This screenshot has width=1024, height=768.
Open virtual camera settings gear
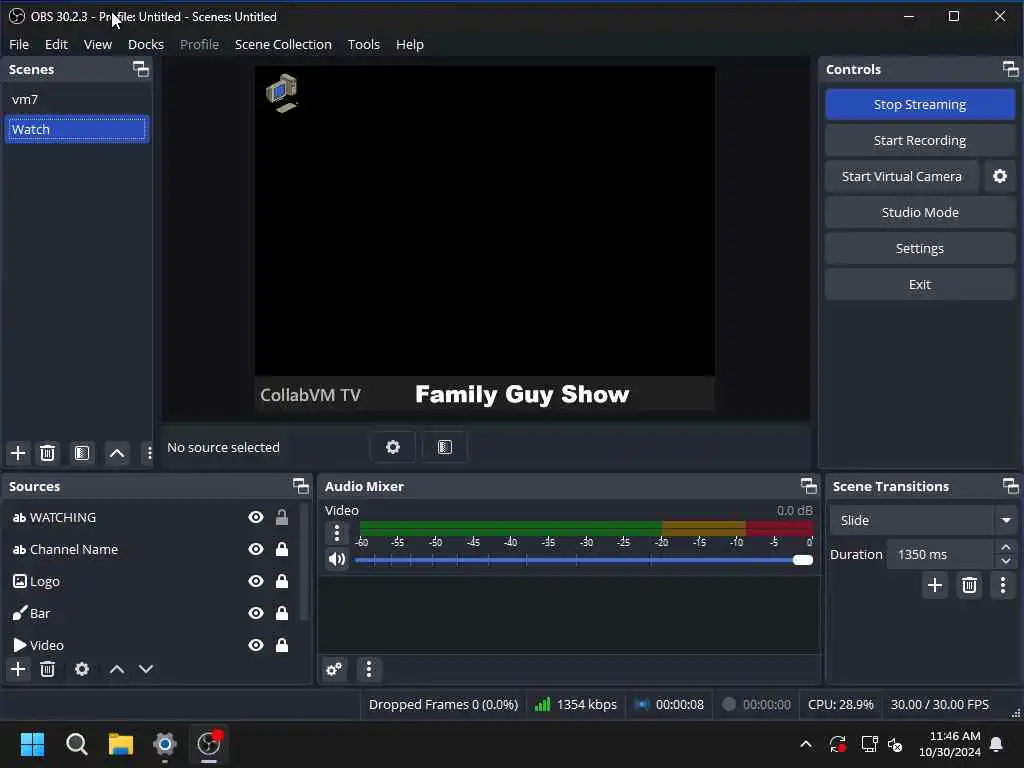click(1000, 176)
